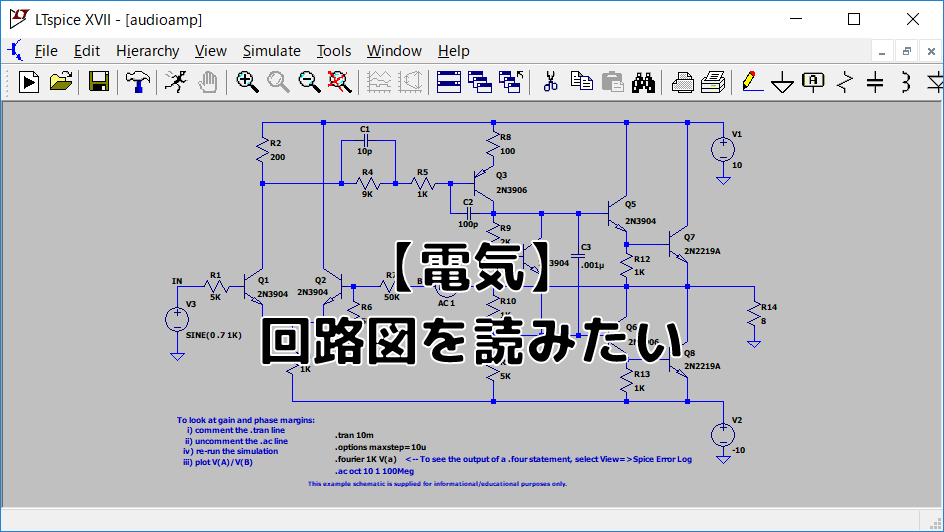Open the Window menu
944x532 pixels.
394,51
